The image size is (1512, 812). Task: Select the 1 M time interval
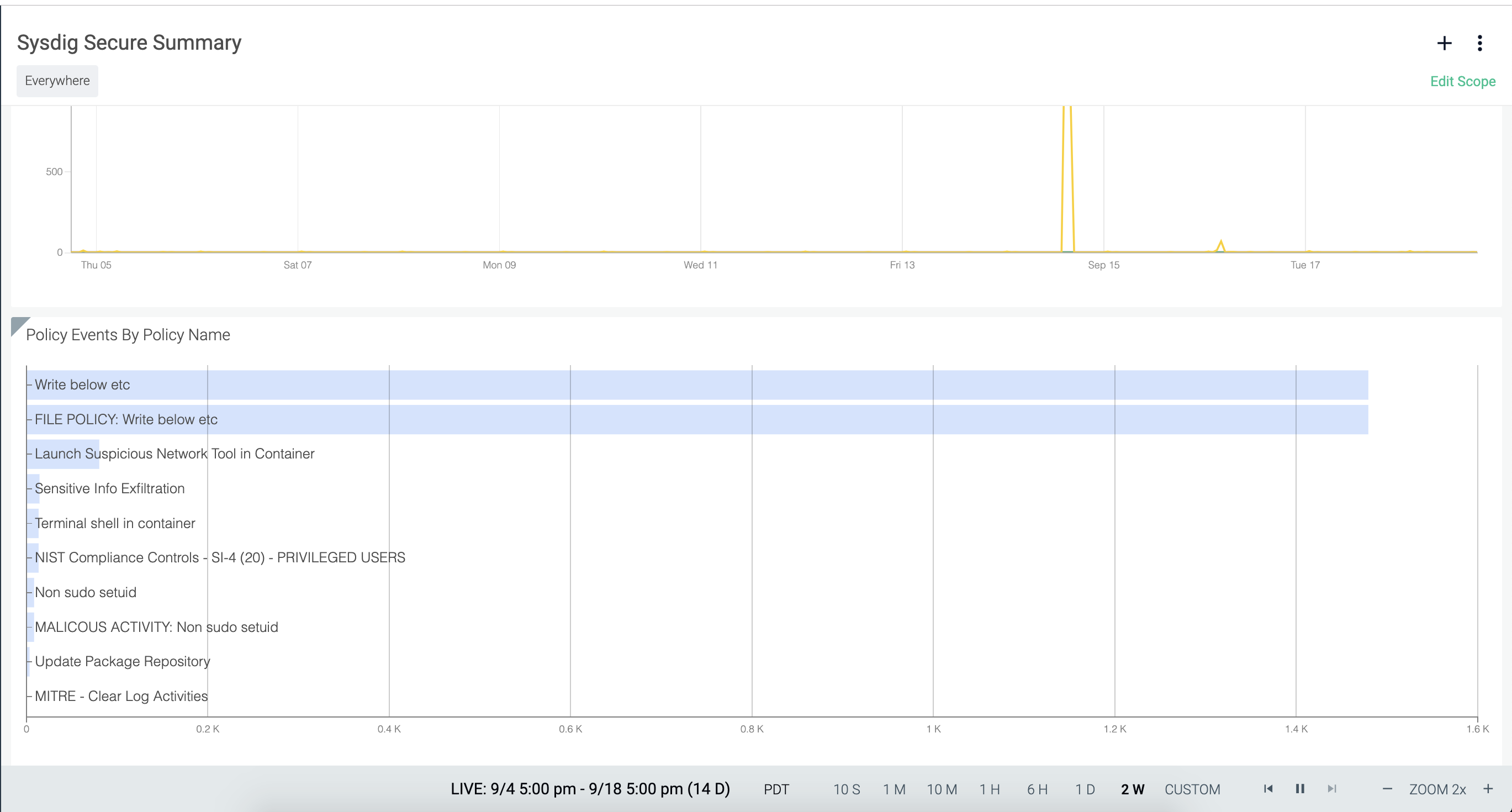coord(894,789)
